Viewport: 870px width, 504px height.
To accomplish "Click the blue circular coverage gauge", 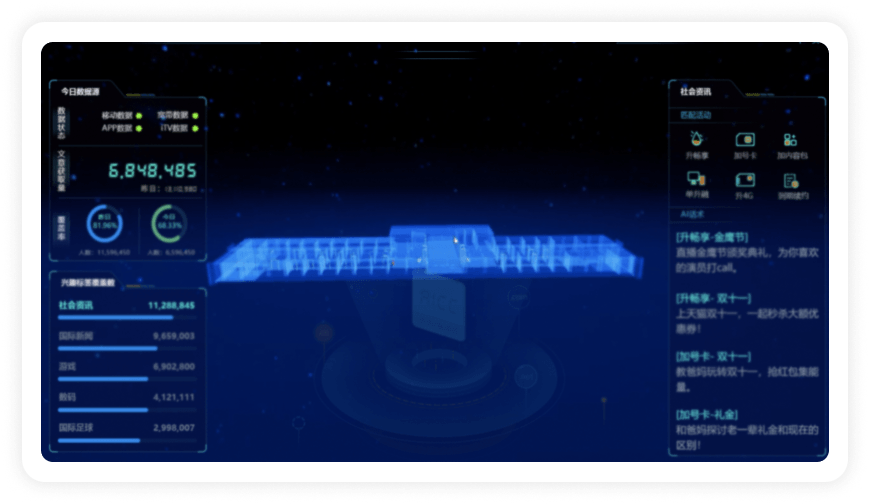I will click(x=104, y=224).
